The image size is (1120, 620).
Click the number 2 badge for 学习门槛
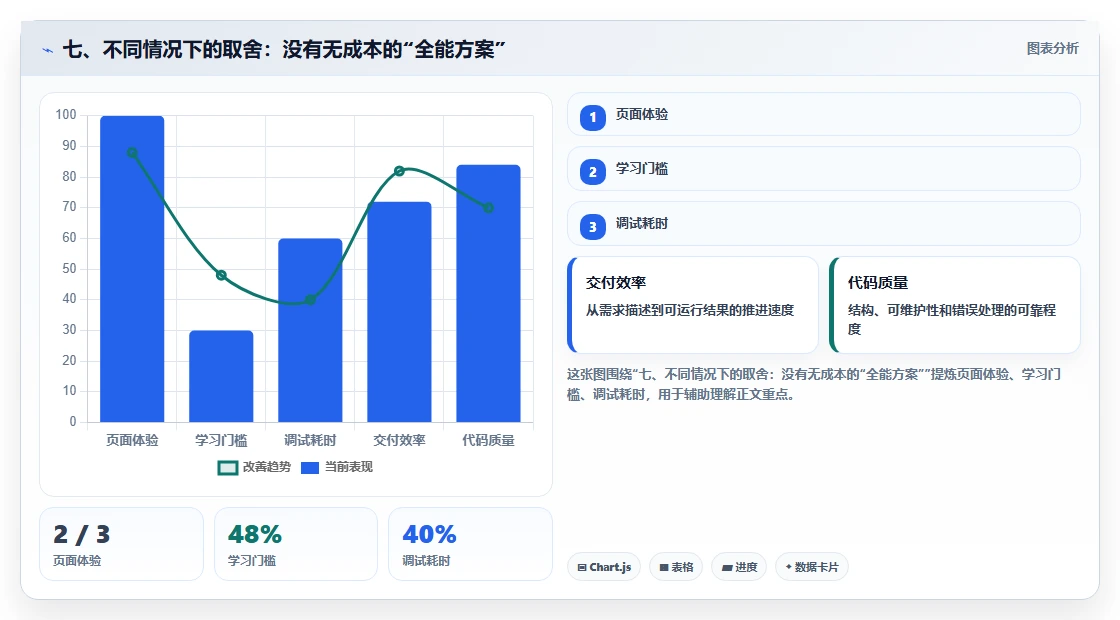pyautogui.click(x=592, y=171)
